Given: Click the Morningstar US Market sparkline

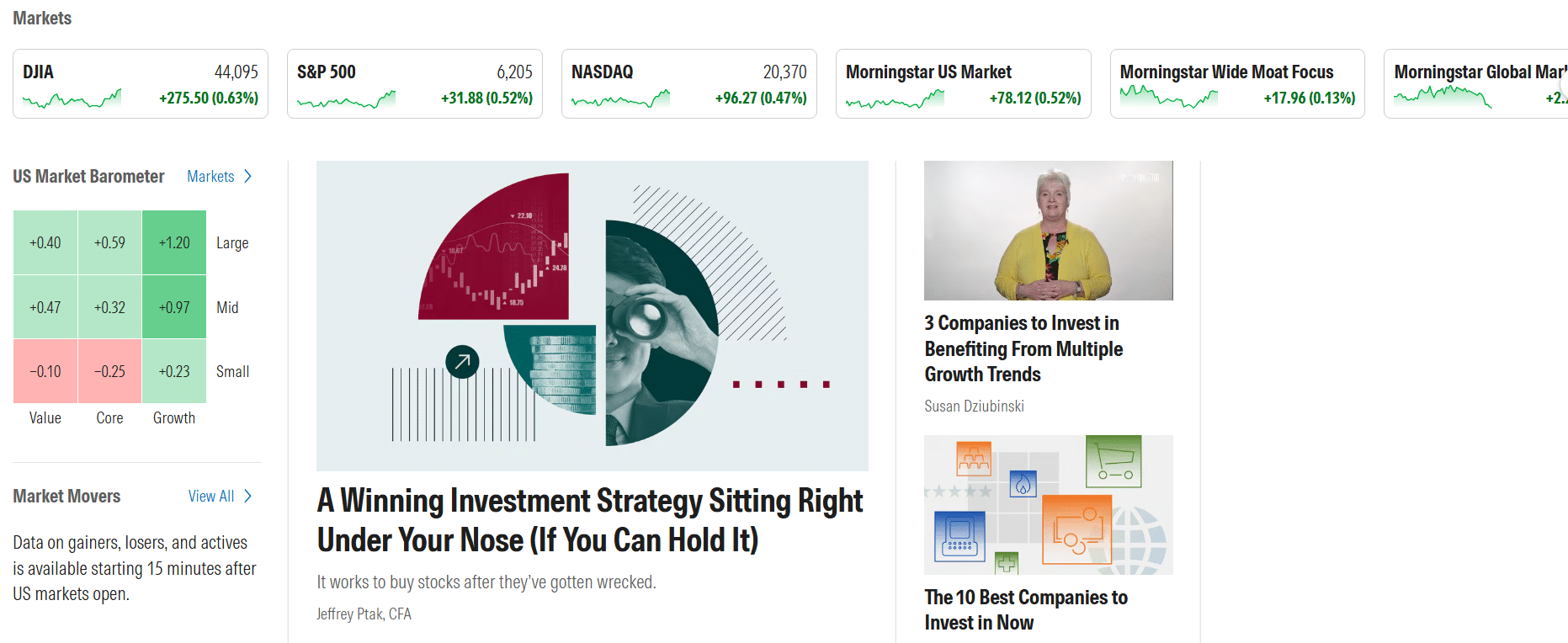Looking at the screenshot, I should [895, 98].
